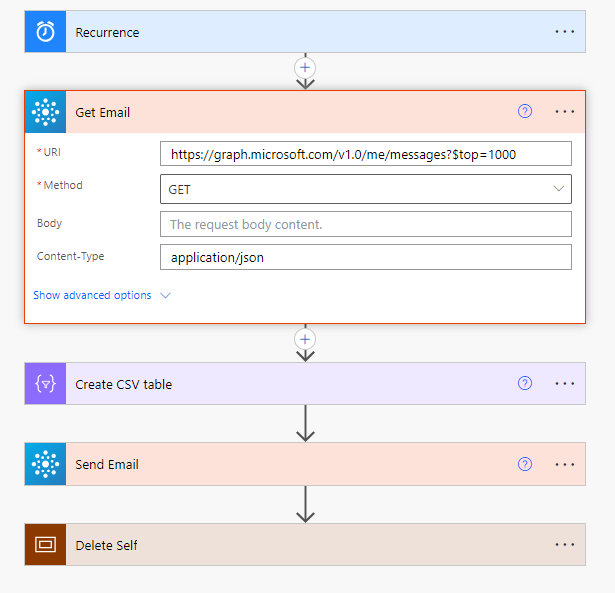This screenshot has width=615, height=593.
Task: Expand Show advanced options
Action: point(102,296)
